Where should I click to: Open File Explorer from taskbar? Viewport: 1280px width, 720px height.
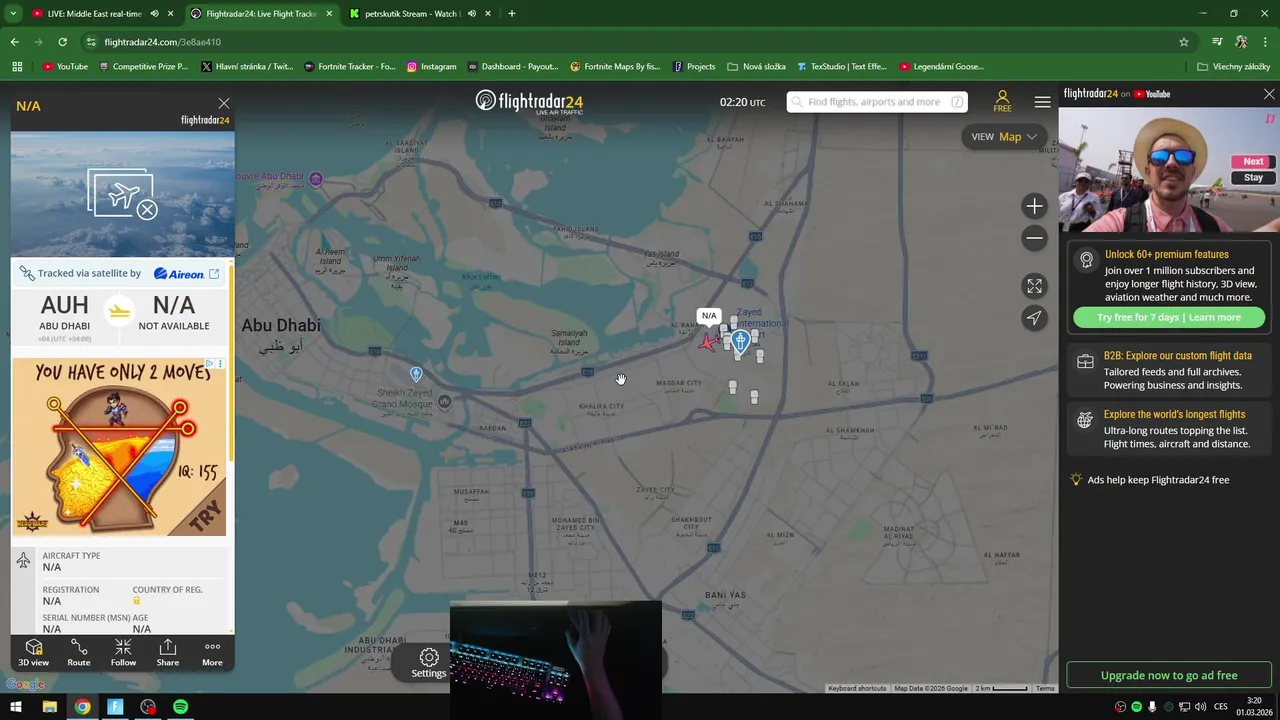coord(49,707)
